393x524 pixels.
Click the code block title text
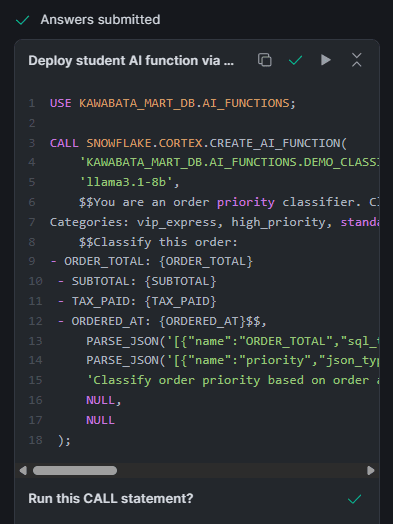[131, 60]
